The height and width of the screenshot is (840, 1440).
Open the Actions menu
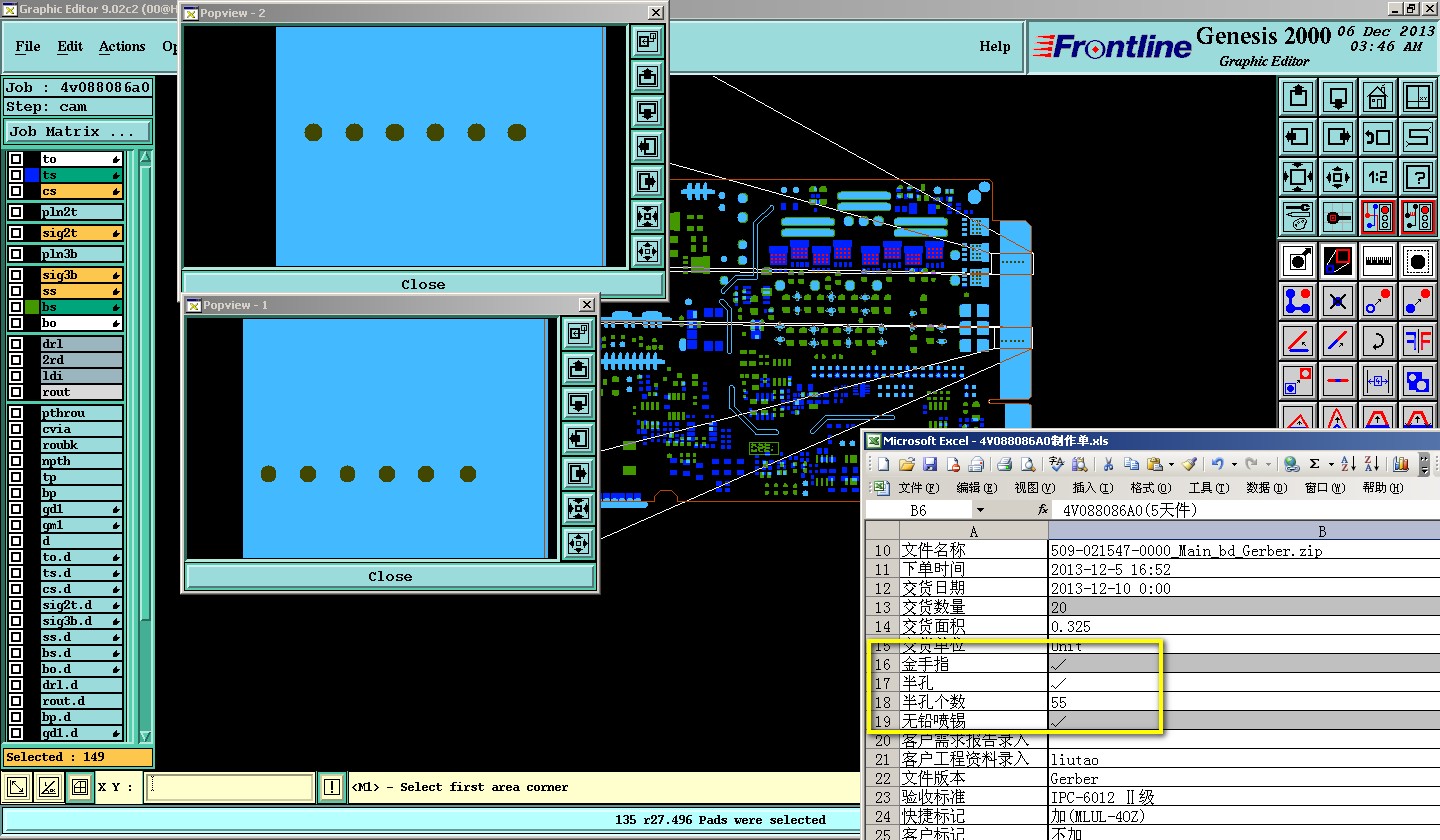tap(122, 46)
